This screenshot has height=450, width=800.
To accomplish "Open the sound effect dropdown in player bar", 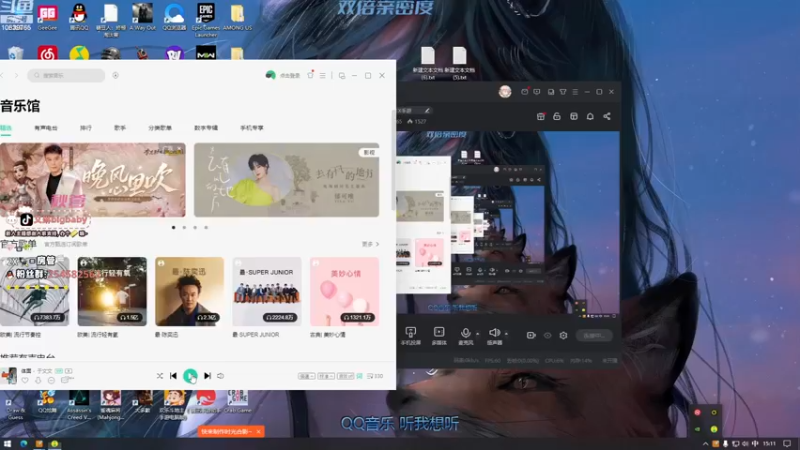I will coord(345,376).
